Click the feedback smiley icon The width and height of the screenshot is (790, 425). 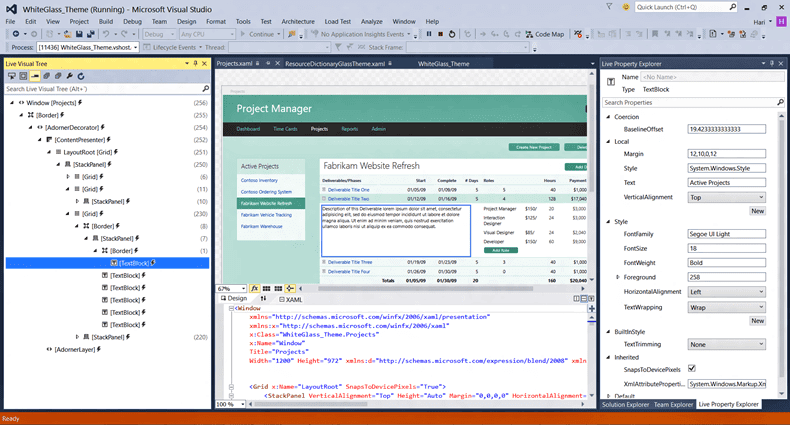[625, 7]
